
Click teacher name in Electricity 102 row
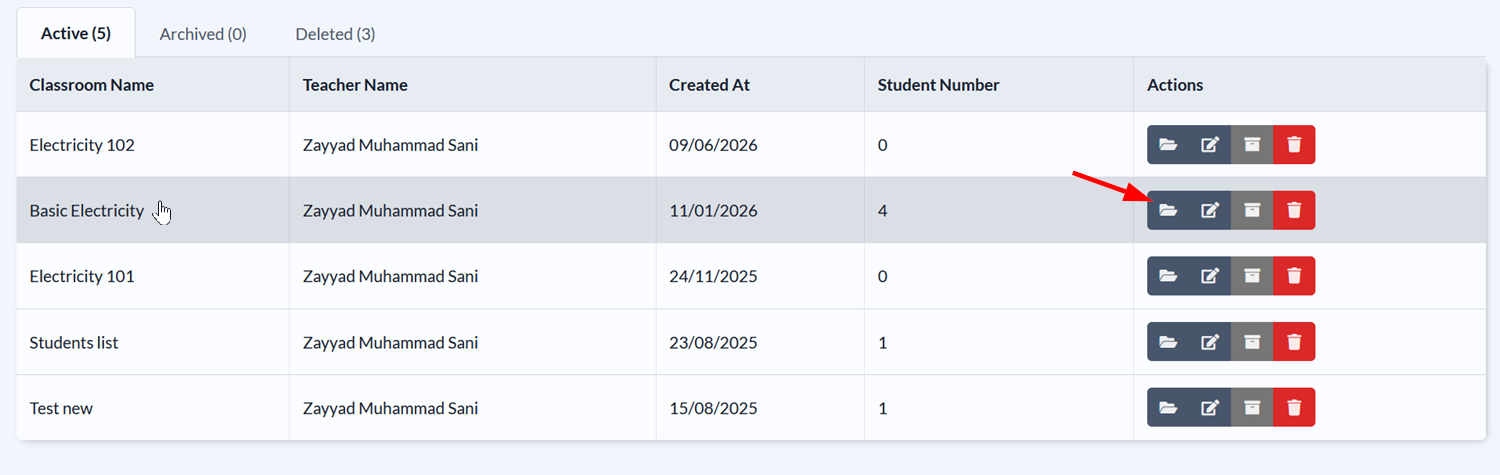click(x=390, y=145)
